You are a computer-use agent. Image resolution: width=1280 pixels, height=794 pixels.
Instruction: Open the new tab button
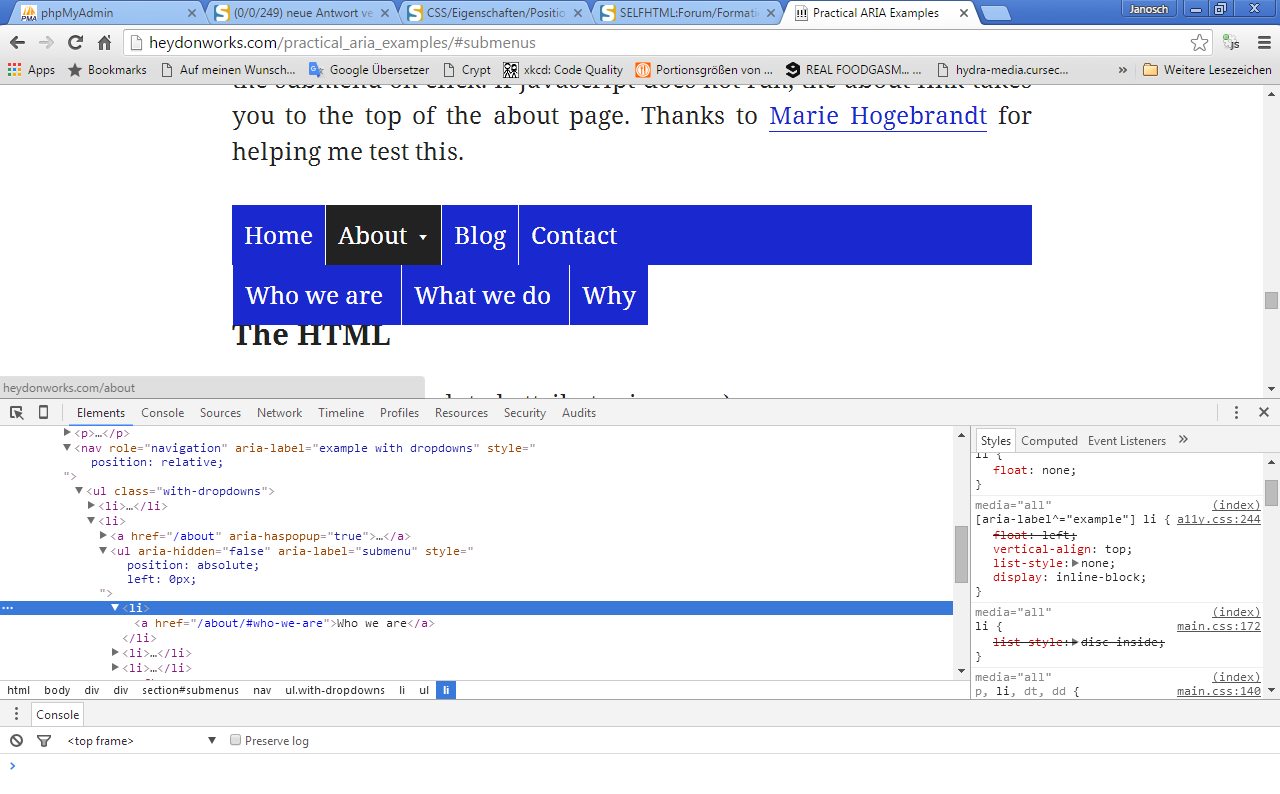[994, 13]
